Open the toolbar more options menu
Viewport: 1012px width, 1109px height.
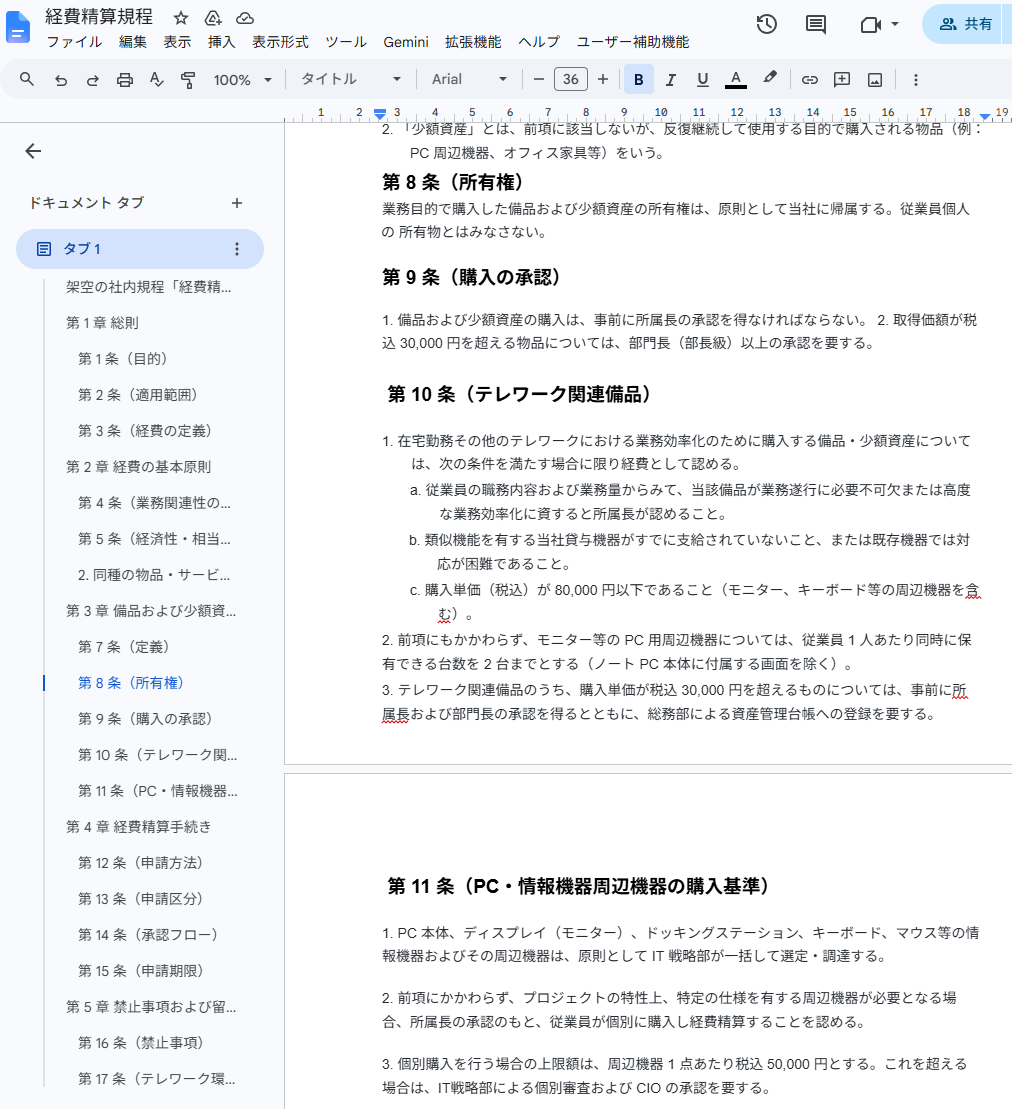pyautogui.click(x=916, y=80)
